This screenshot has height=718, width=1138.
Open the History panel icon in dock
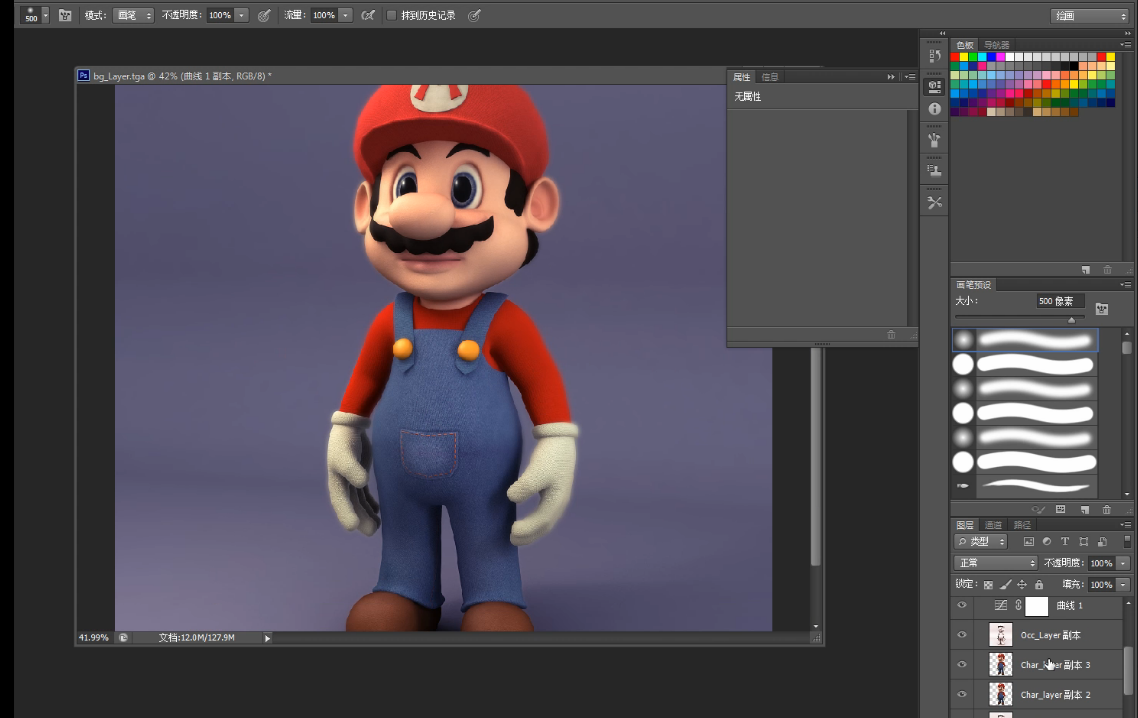(935, 56)
